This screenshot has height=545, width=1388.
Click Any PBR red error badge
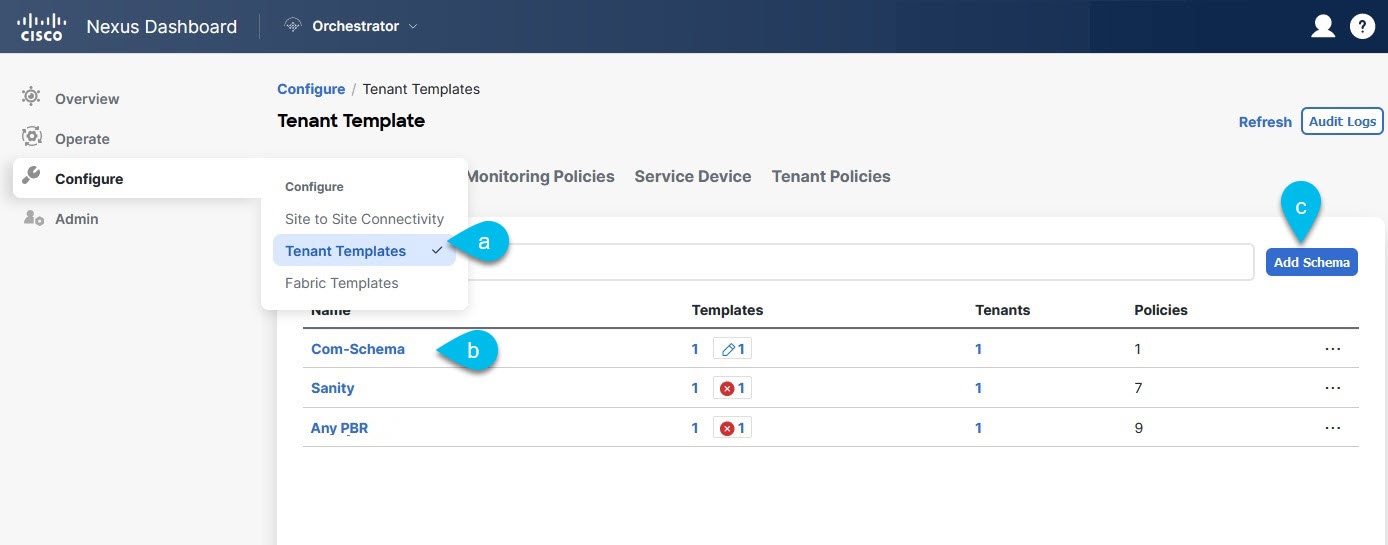pyautogui.click(x=732, y=428)
